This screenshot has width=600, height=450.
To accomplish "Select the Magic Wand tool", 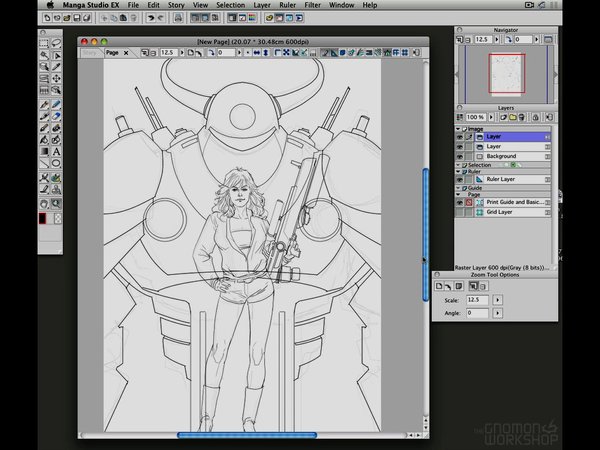I will (x=44, y=55).
